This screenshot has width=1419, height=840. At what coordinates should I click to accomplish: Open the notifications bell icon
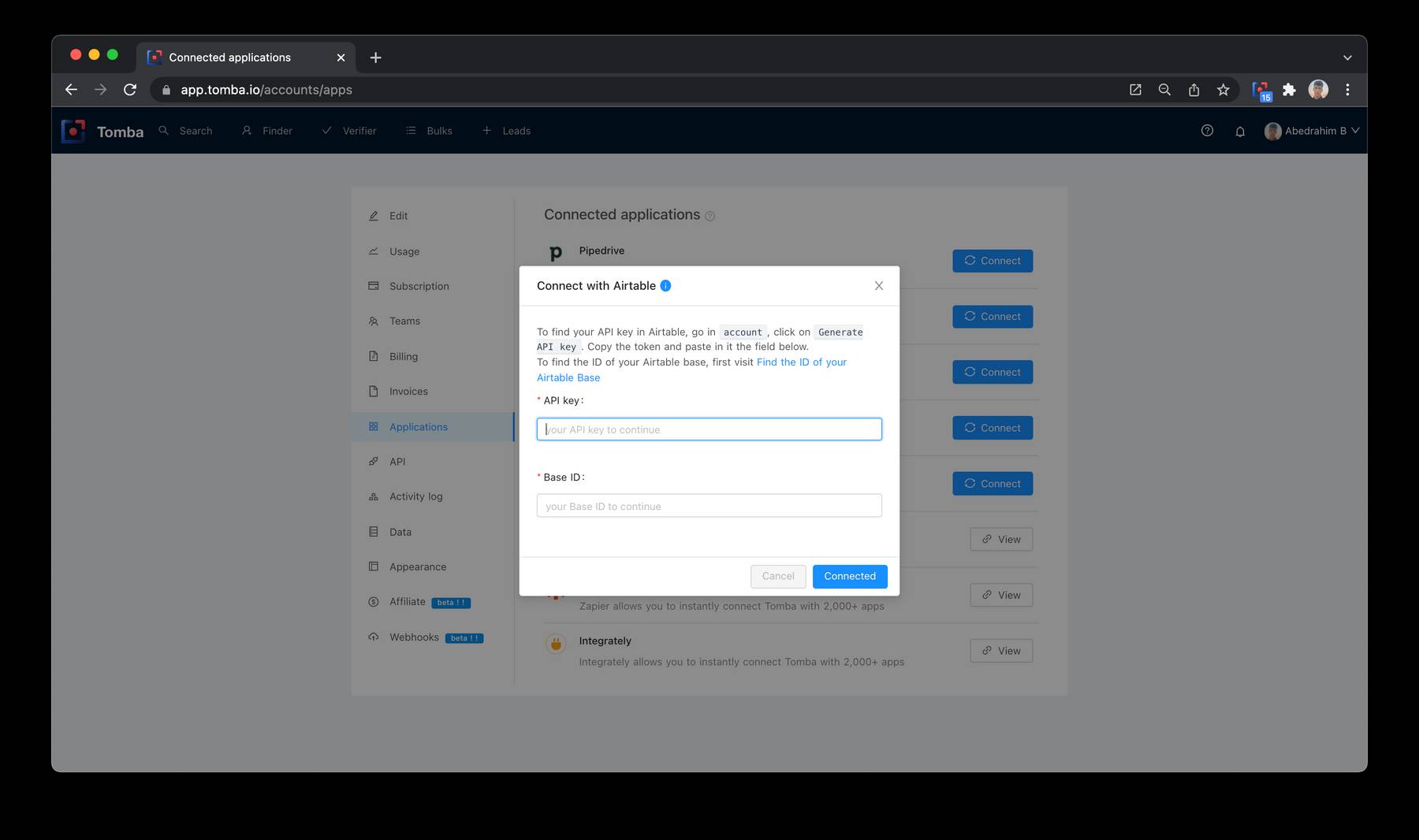(1240, 132)
